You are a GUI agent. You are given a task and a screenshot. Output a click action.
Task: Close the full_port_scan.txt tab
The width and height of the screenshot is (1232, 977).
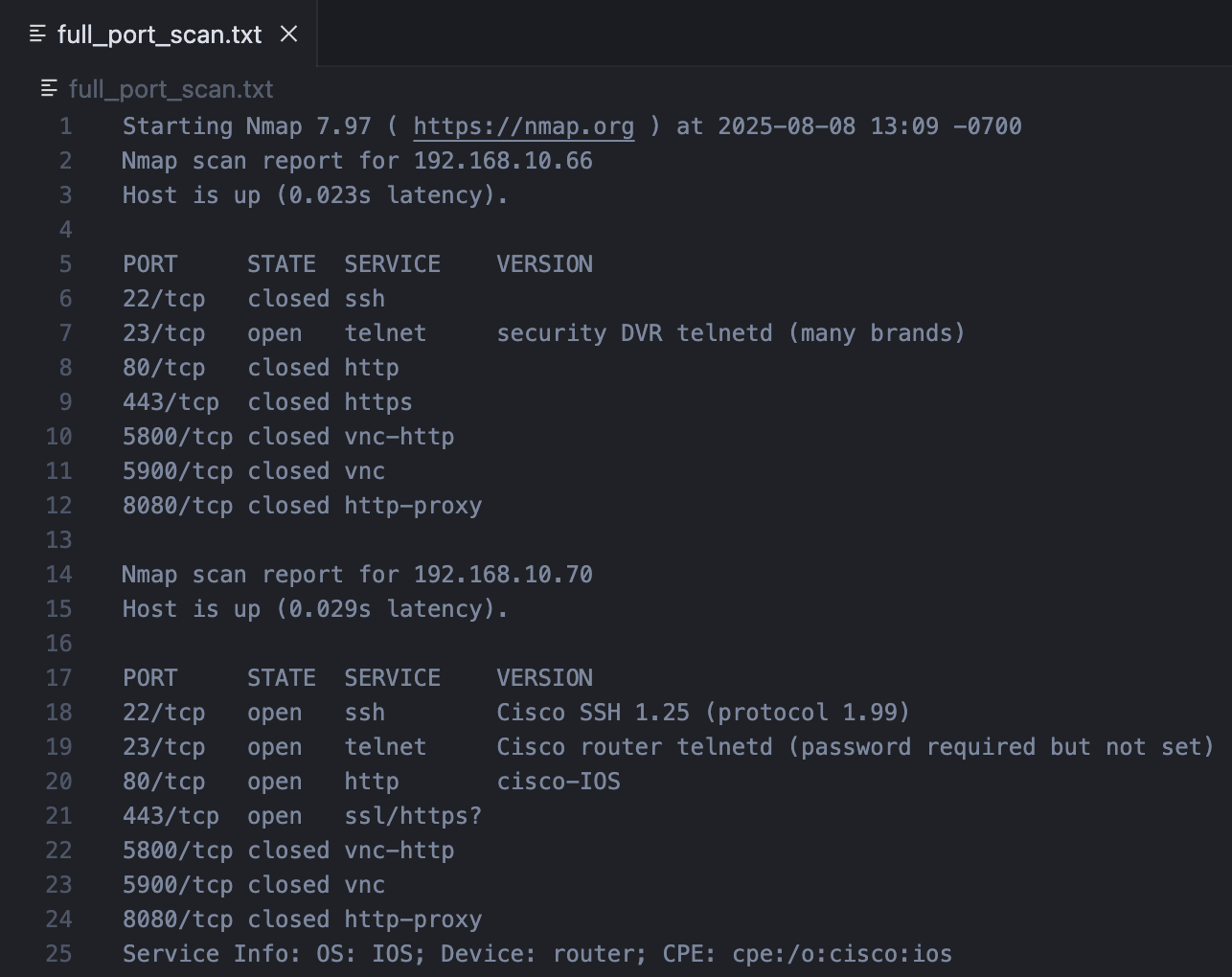(288, 34)
